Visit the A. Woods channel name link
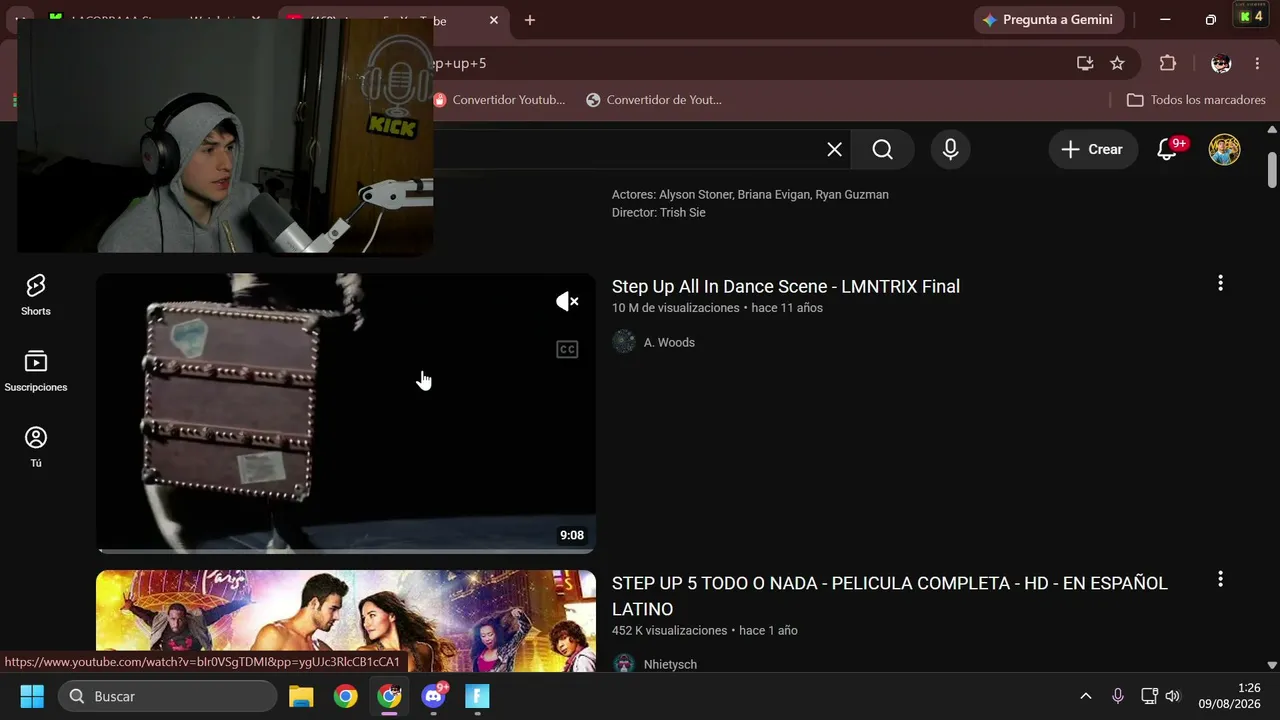This screenshot has height=720, width=1280. [x=669, y=342]
